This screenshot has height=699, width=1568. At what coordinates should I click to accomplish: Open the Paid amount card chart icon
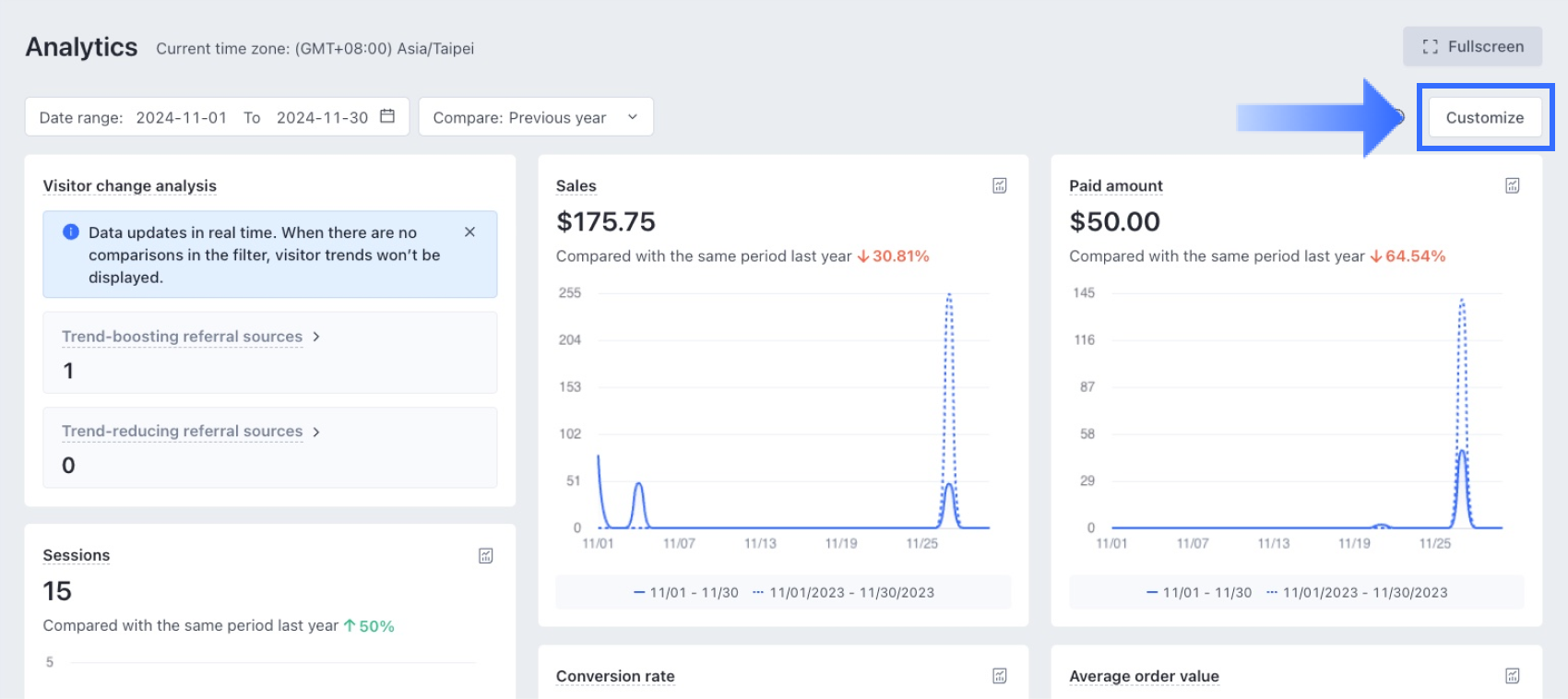click(1512, 185)
